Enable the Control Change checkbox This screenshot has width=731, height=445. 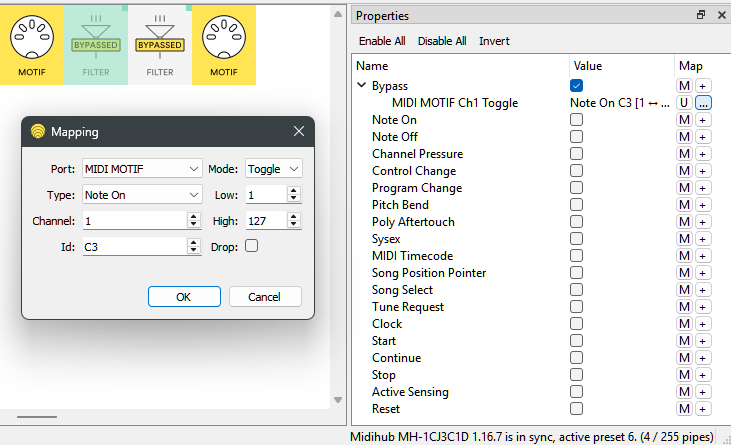click(x=576, y=171)
